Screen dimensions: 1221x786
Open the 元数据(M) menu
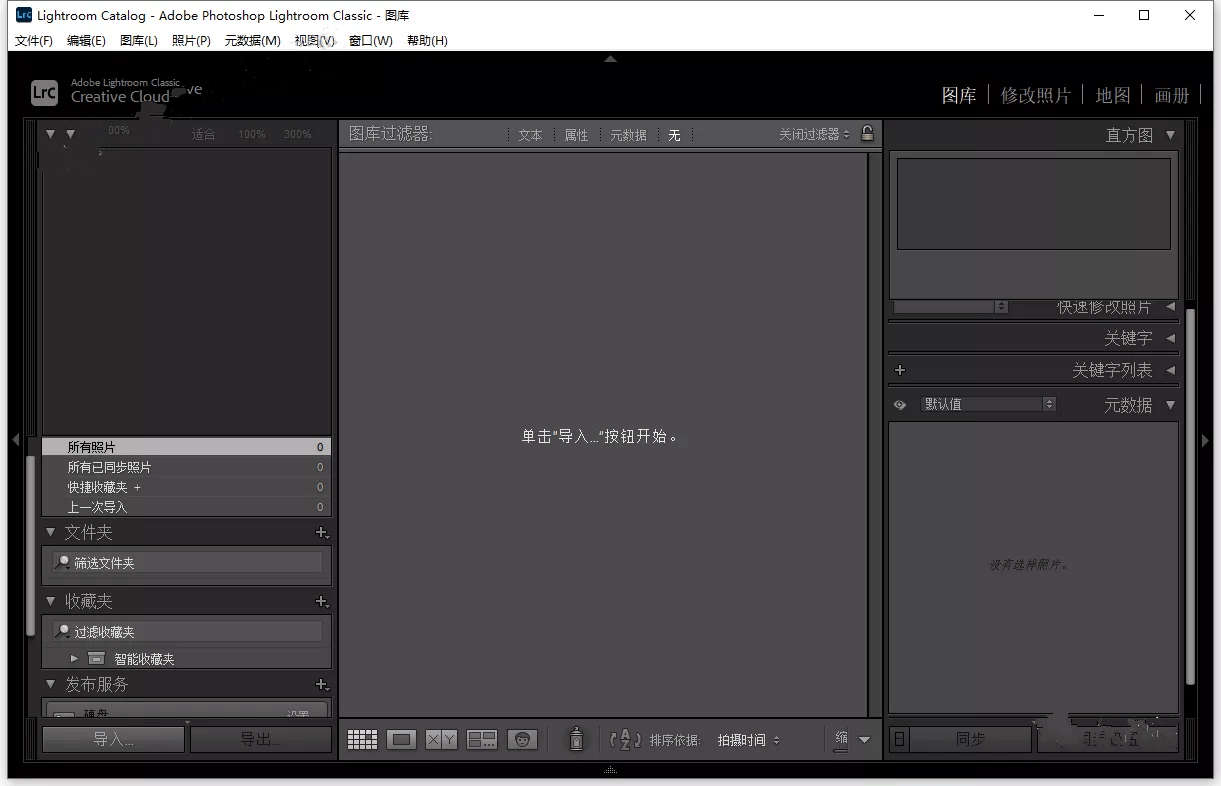(x=253, y=41)
